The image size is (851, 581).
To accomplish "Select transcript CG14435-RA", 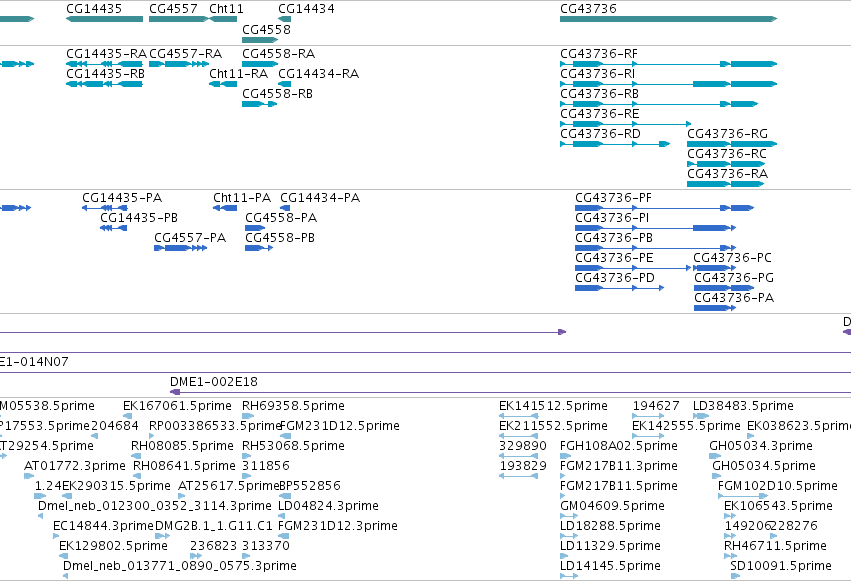I will 104,64.
